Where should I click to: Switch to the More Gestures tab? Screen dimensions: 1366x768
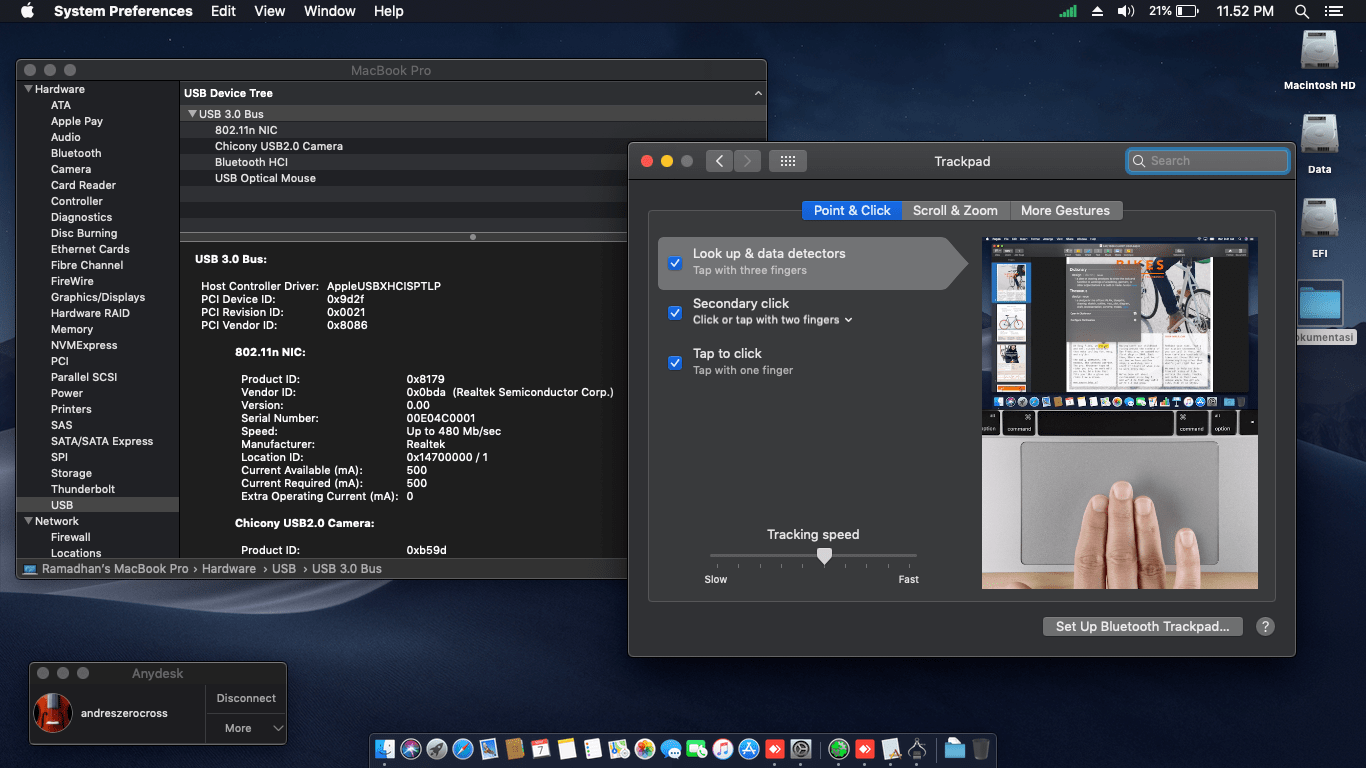point(1065,210)
